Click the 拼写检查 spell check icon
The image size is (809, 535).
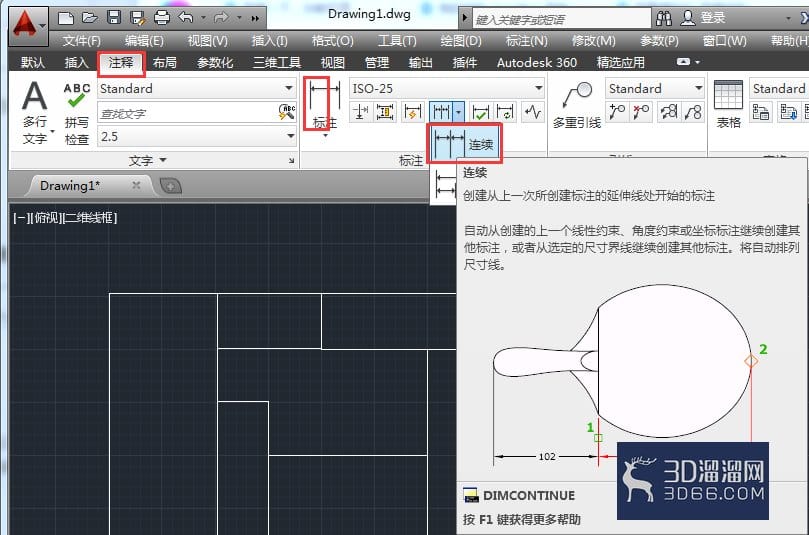click(76, 114)
